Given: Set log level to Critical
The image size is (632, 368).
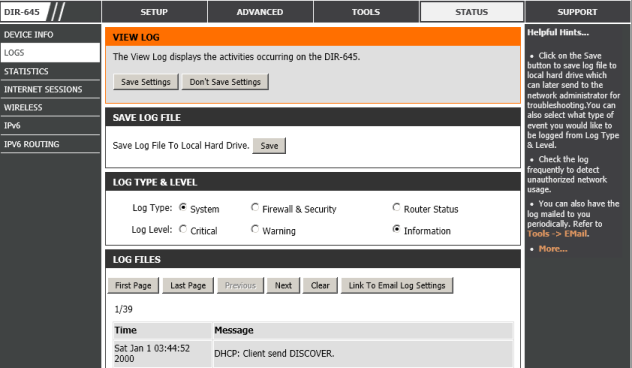Looking at the screenshot, I should pos(183,229).
